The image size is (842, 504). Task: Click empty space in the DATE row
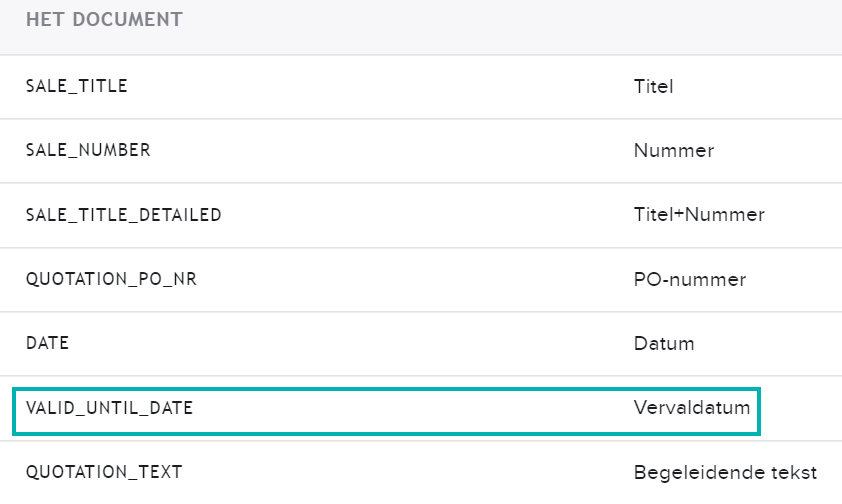[349, 344]
